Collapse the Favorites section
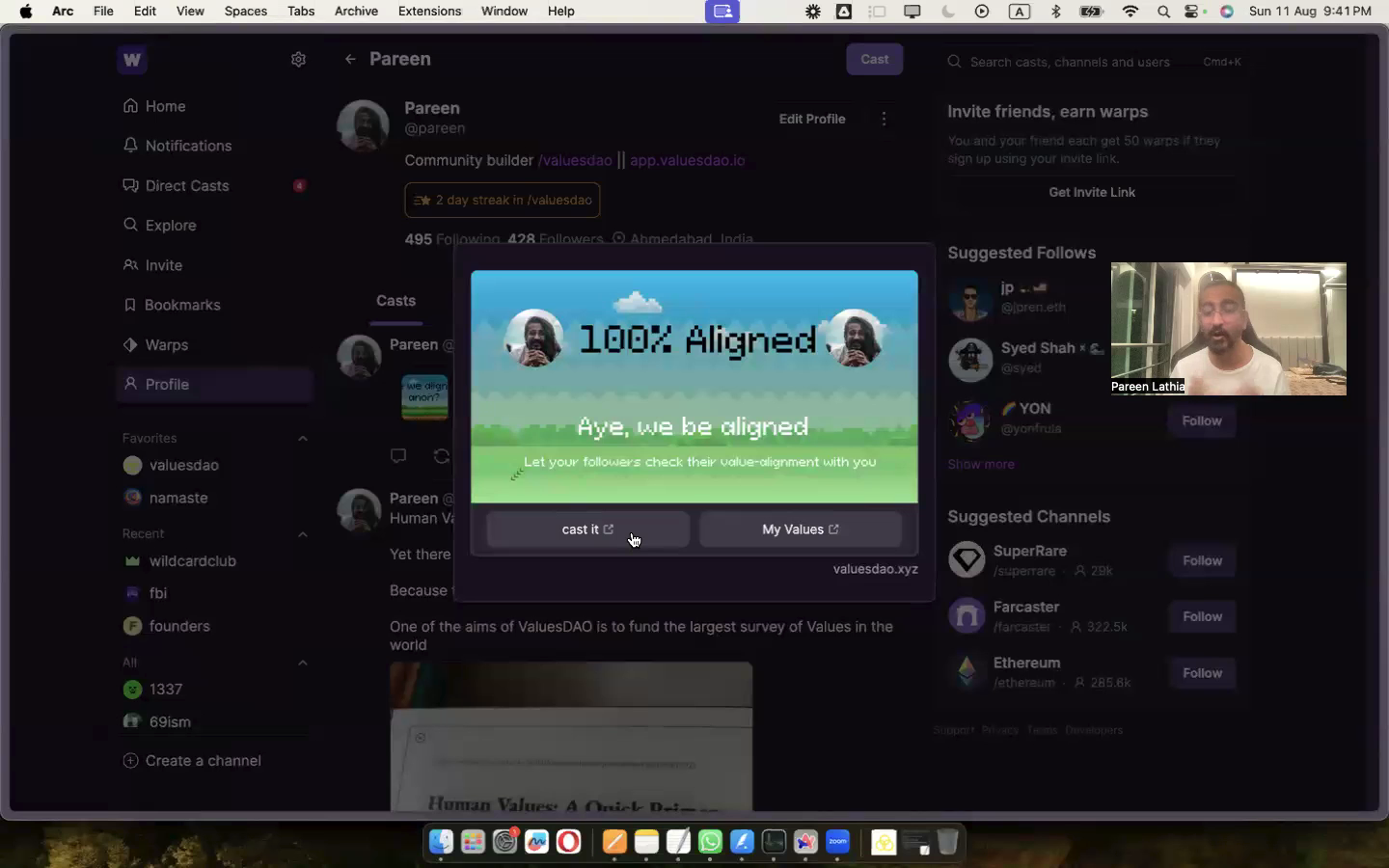Image resolution: width=1389 pixels, height=868 pixels. coord(303,438)
